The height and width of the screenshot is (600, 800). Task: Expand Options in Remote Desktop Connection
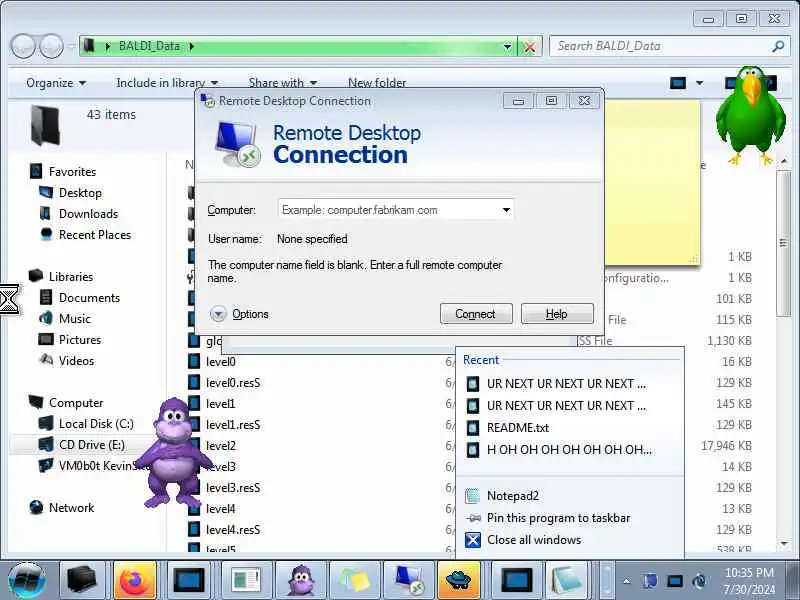[x=239, y=314]
